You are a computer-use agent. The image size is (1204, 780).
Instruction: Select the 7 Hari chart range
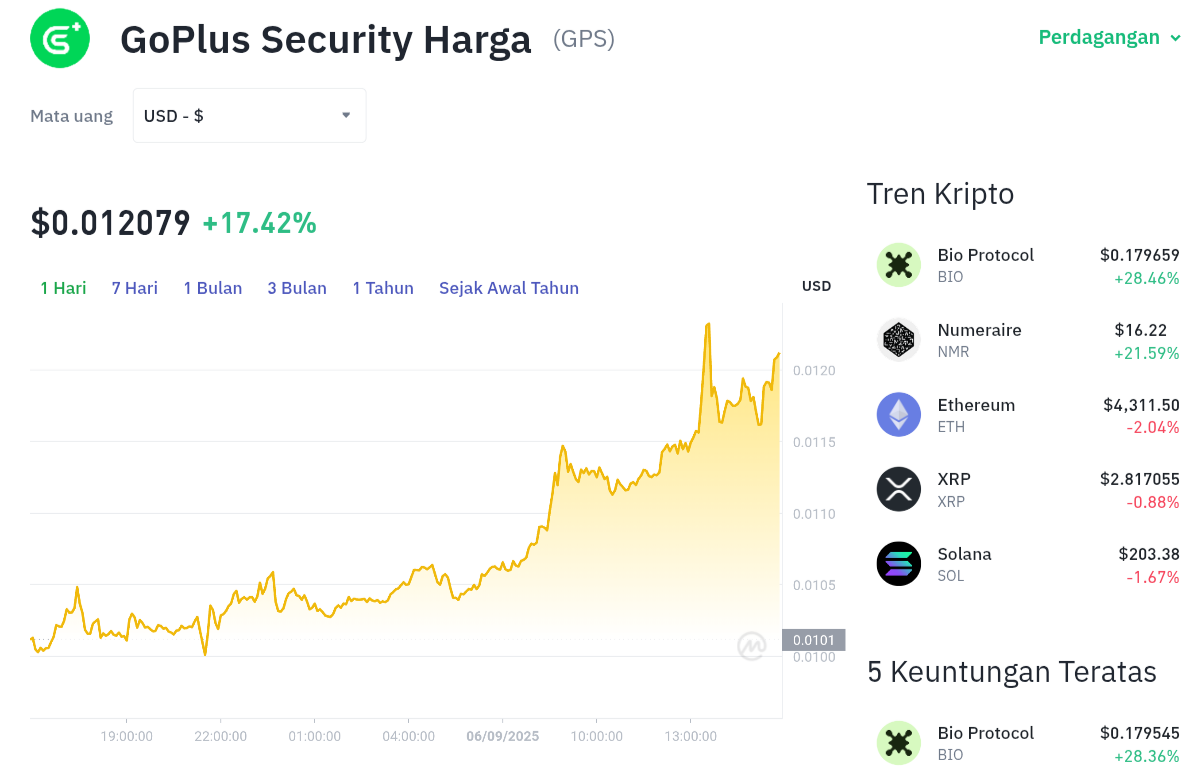click(135, 288)
